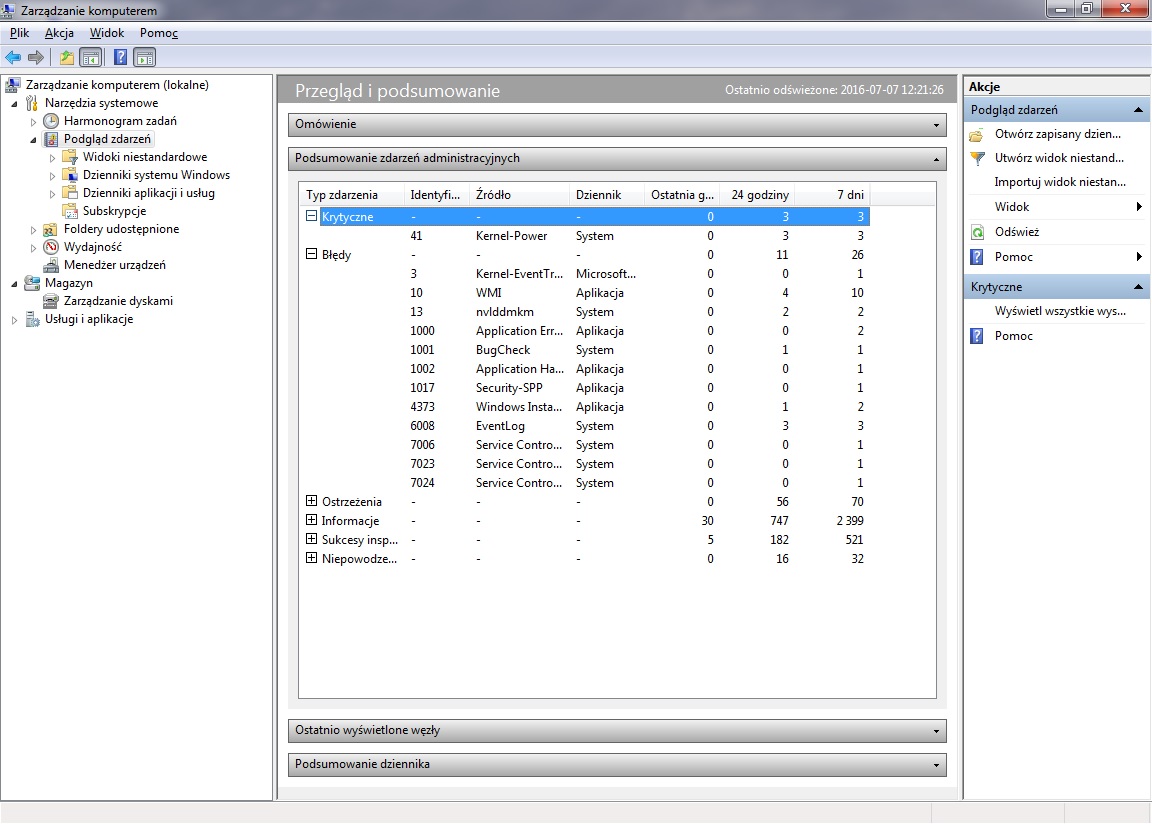The height and width of the screenshot is (824, 1152).
Task: Expand the Widoki niestandardowe arrow
Action: tap(52, 158)
